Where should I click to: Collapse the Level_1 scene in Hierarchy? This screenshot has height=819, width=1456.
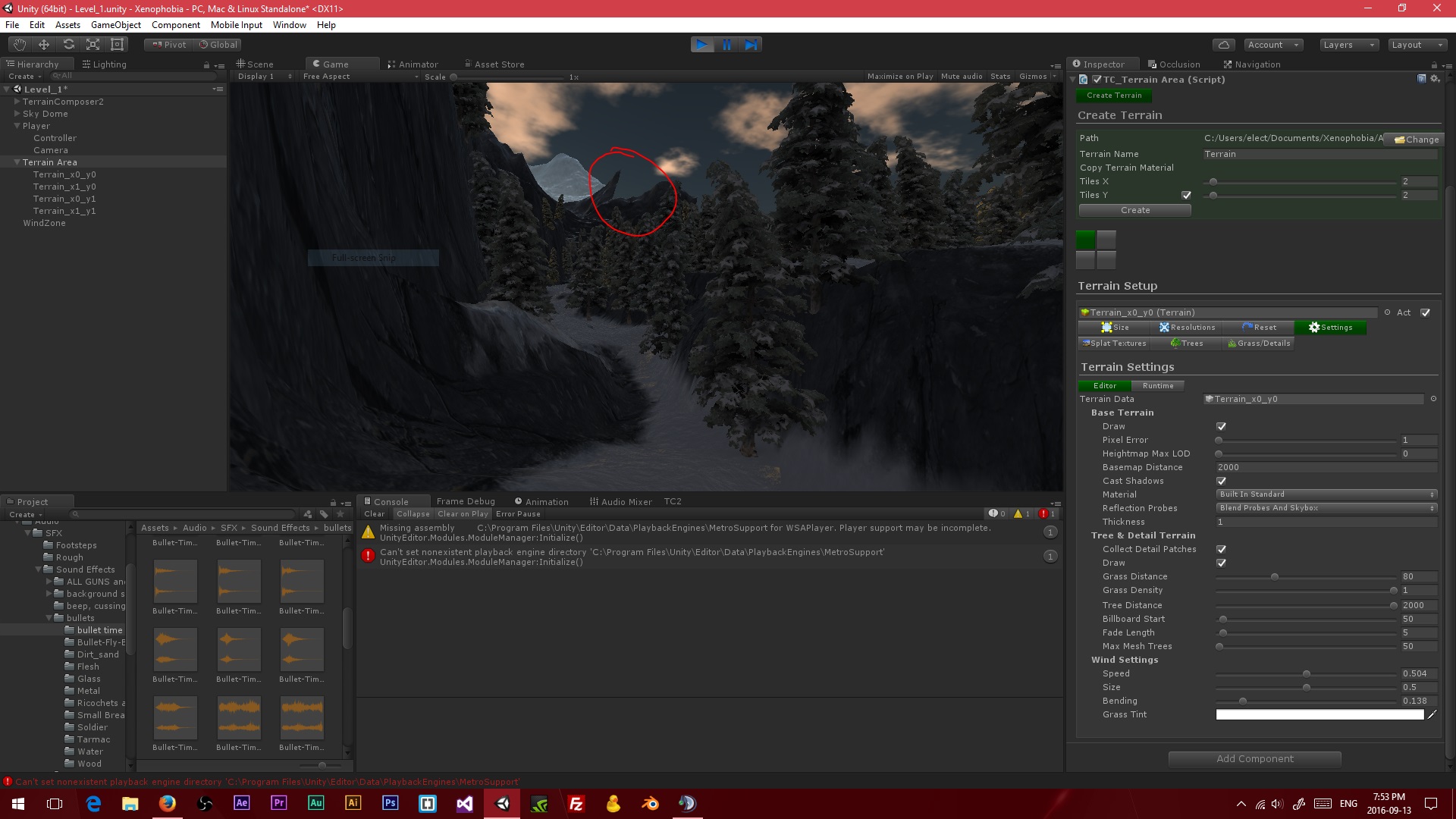(x=6, y=89)
